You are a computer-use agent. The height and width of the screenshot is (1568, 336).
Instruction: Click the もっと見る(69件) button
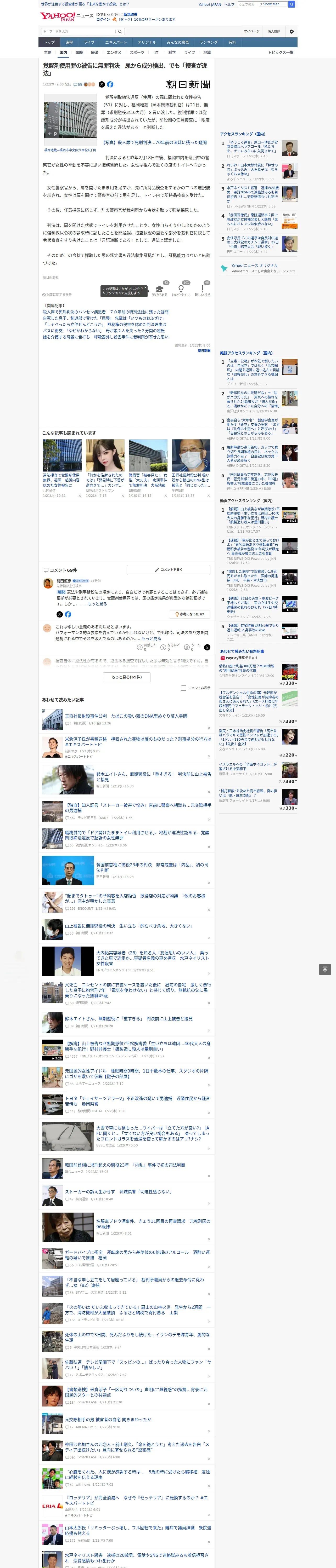pyautogui.click(x=127, y=677)
